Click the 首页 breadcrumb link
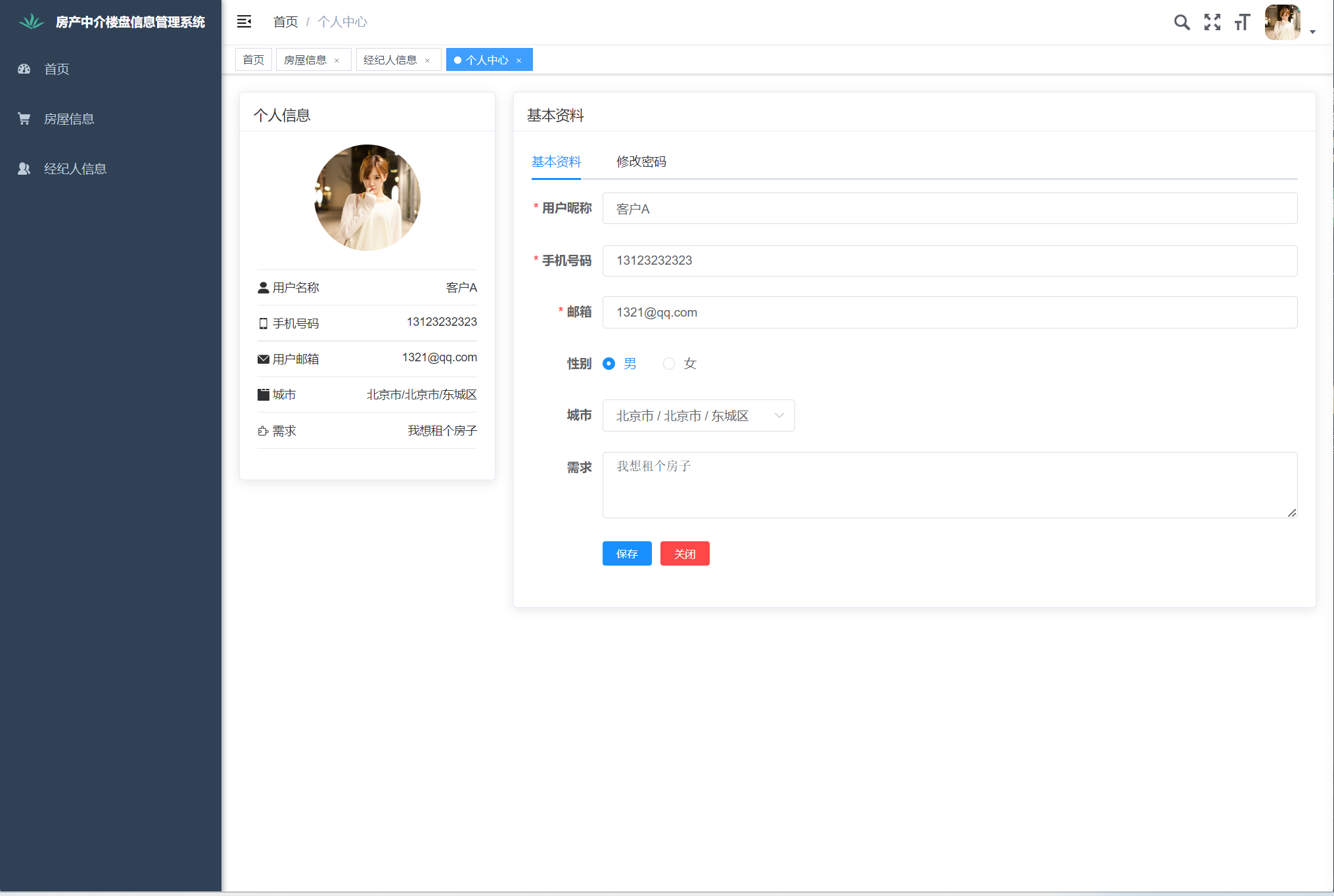The image size is (1334, 896). [x=285, y=22]
